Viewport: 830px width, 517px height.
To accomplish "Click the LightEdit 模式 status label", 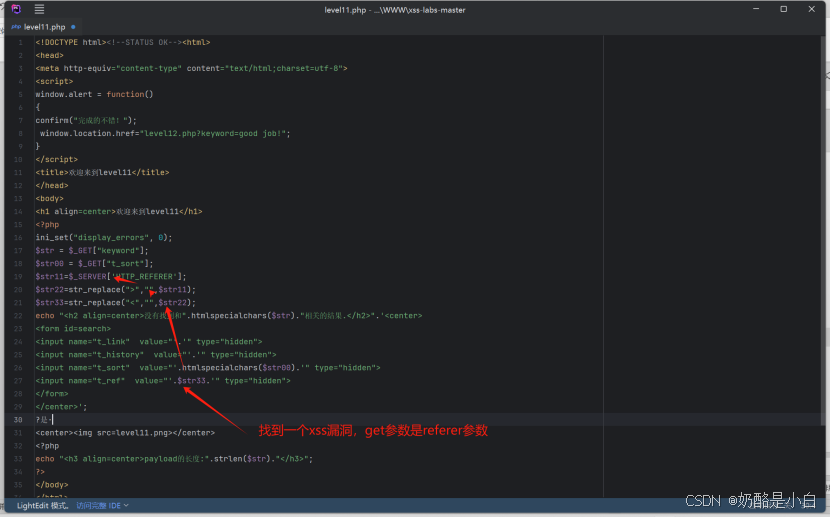I will 42,505.
